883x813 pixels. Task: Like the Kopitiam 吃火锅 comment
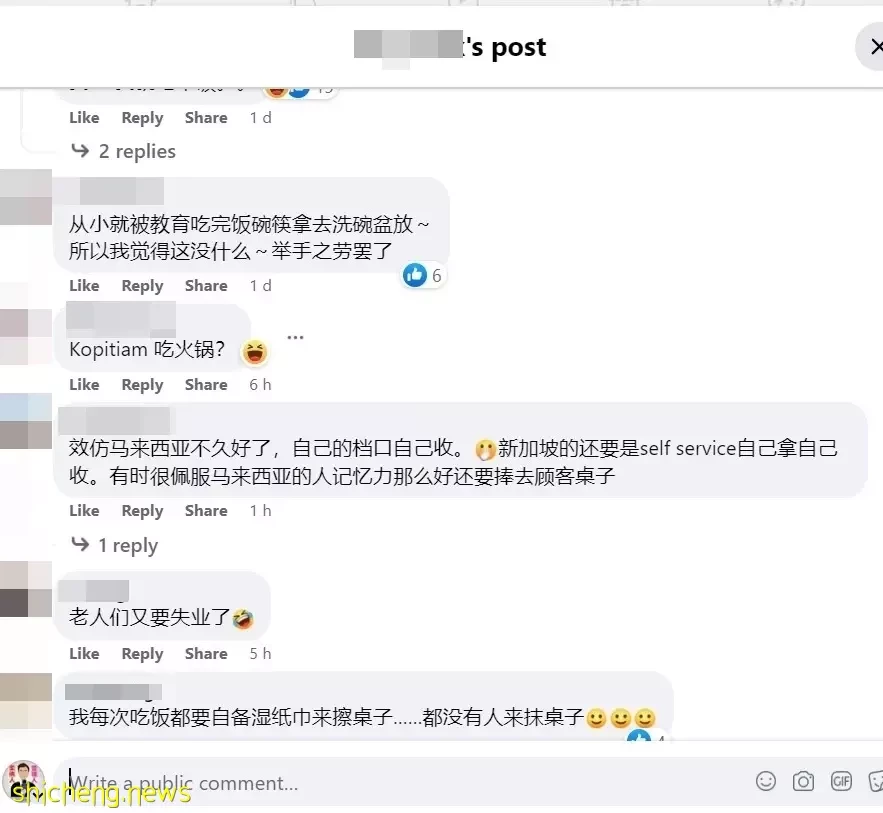pyautogui.click(x=84, y=385)
